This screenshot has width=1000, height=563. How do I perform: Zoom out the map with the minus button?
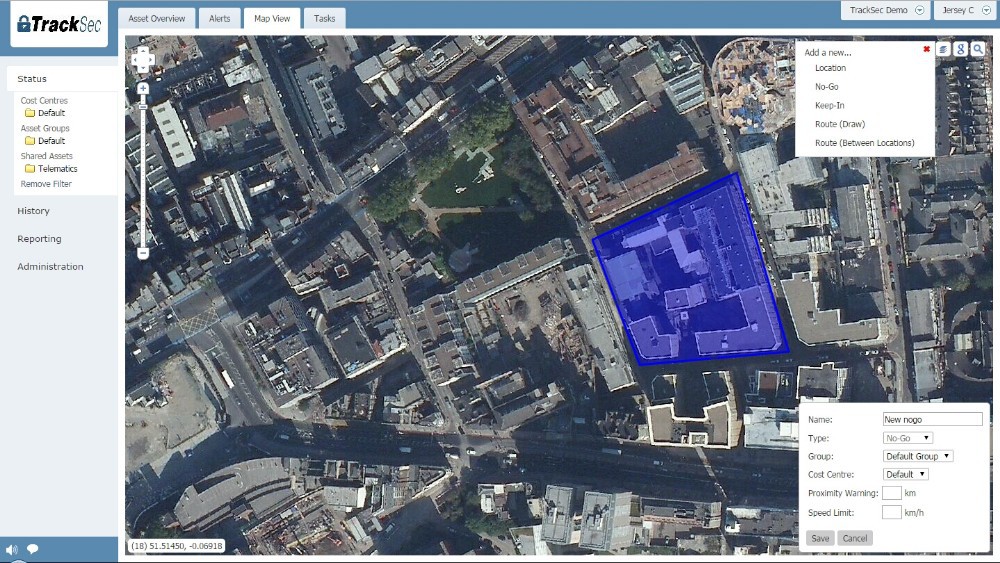(143, 253)
